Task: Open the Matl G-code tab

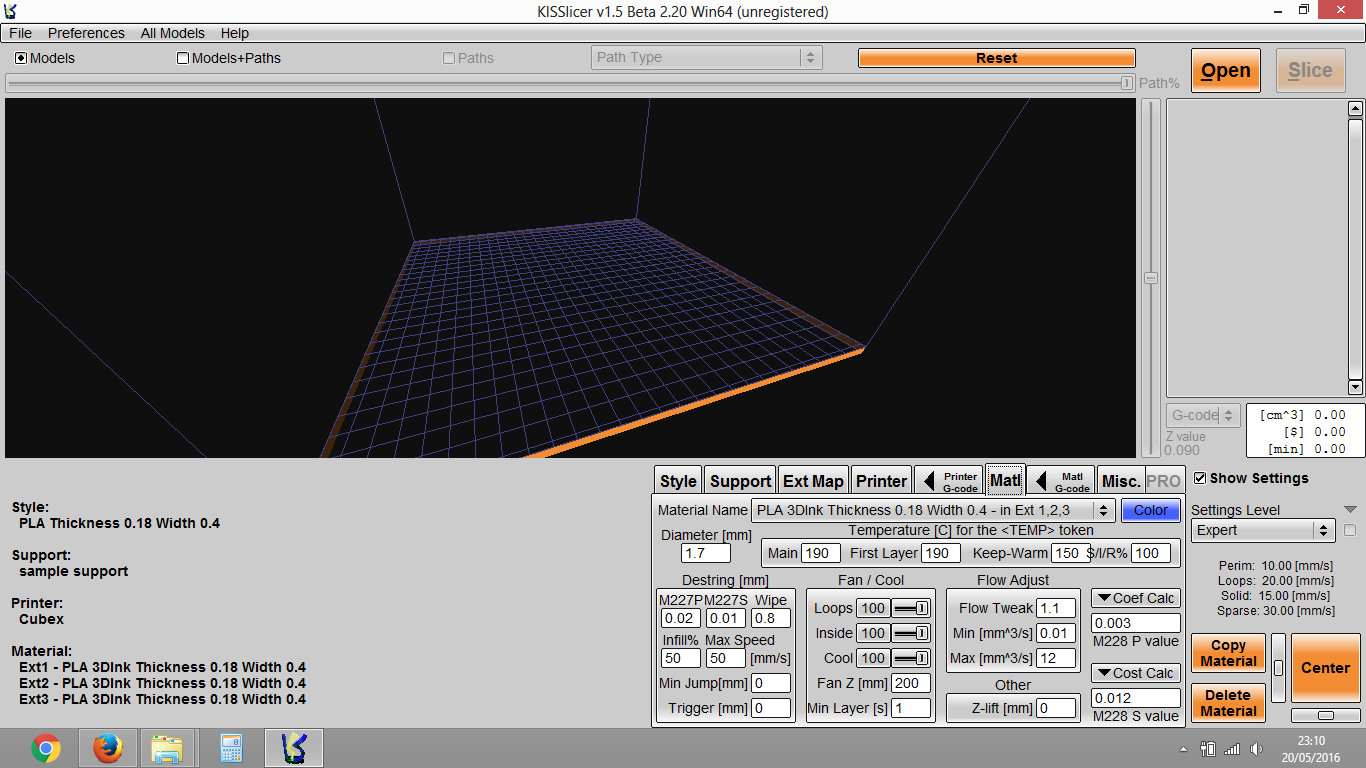Action: coord(1061,481)
